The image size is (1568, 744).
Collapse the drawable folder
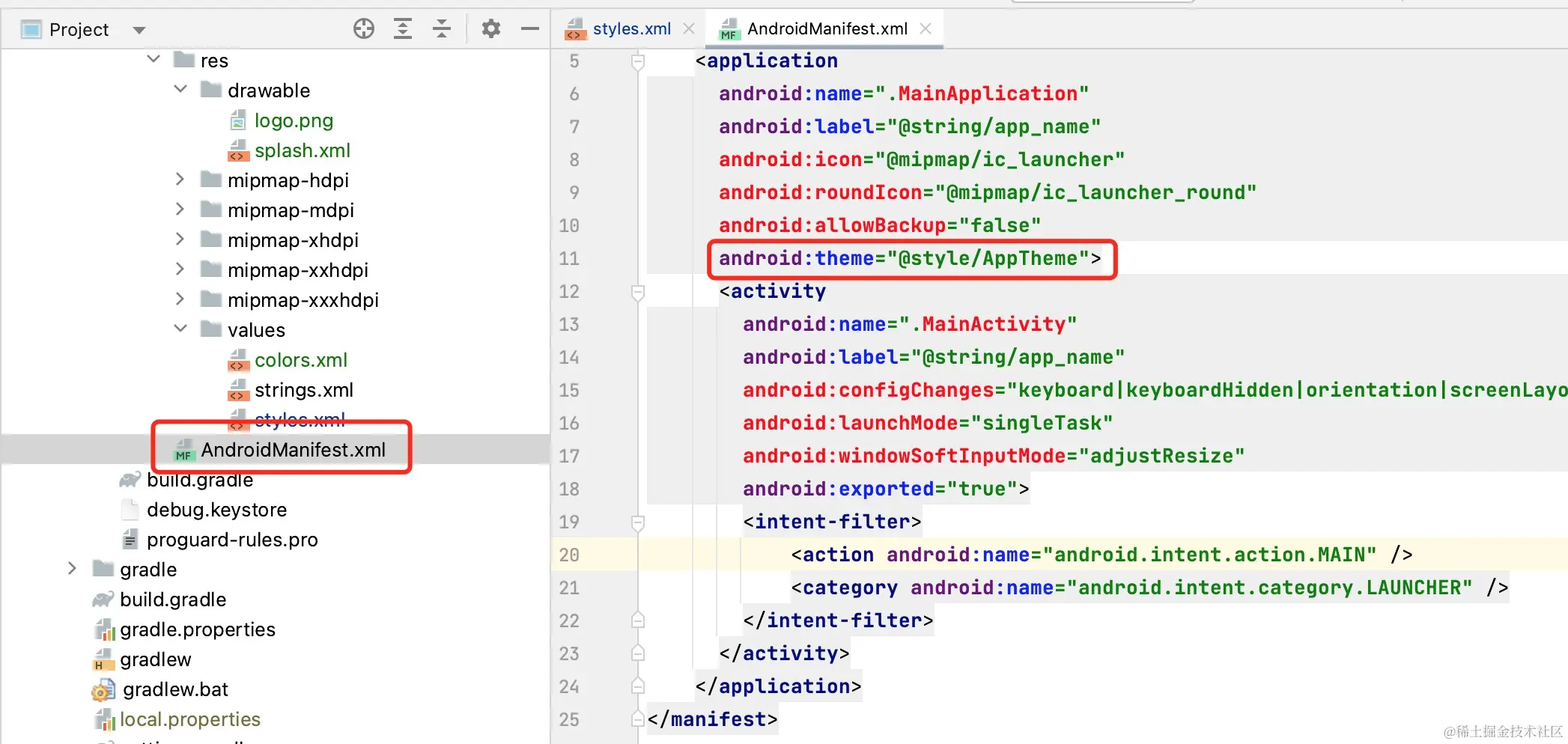coord(180,89)
